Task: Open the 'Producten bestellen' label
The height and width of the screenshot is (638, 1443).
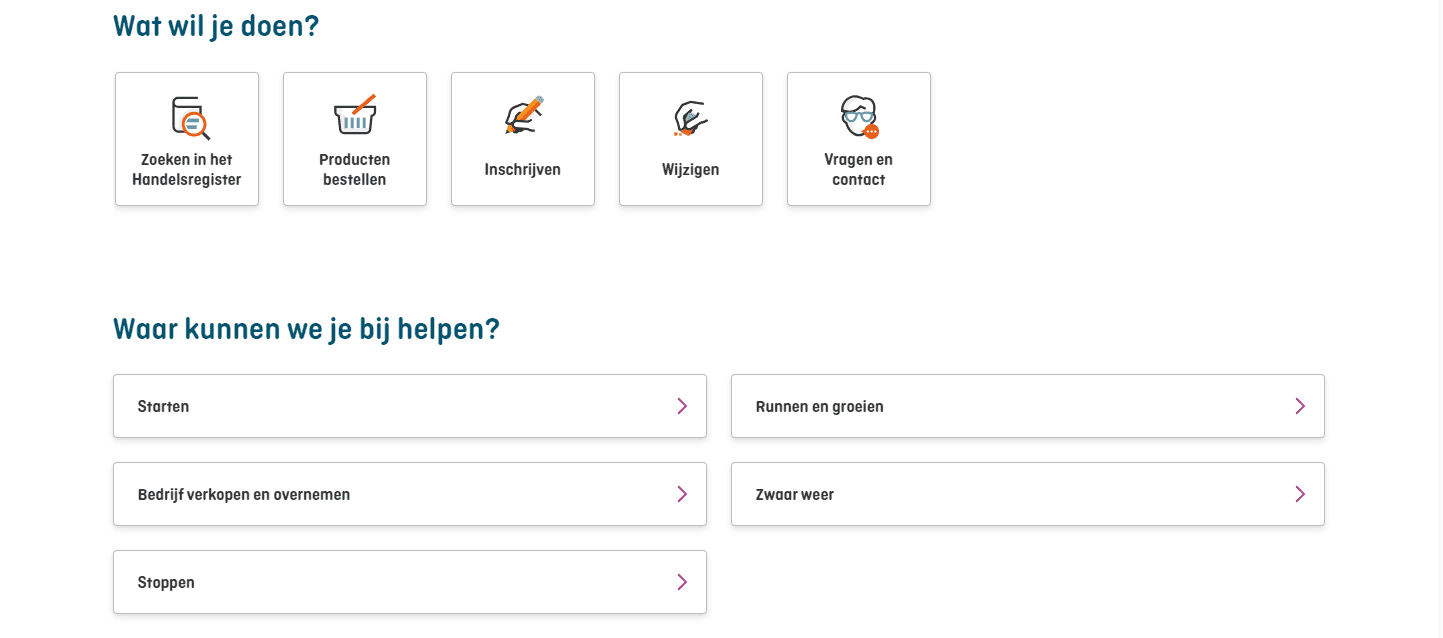Action: [355, 170]
